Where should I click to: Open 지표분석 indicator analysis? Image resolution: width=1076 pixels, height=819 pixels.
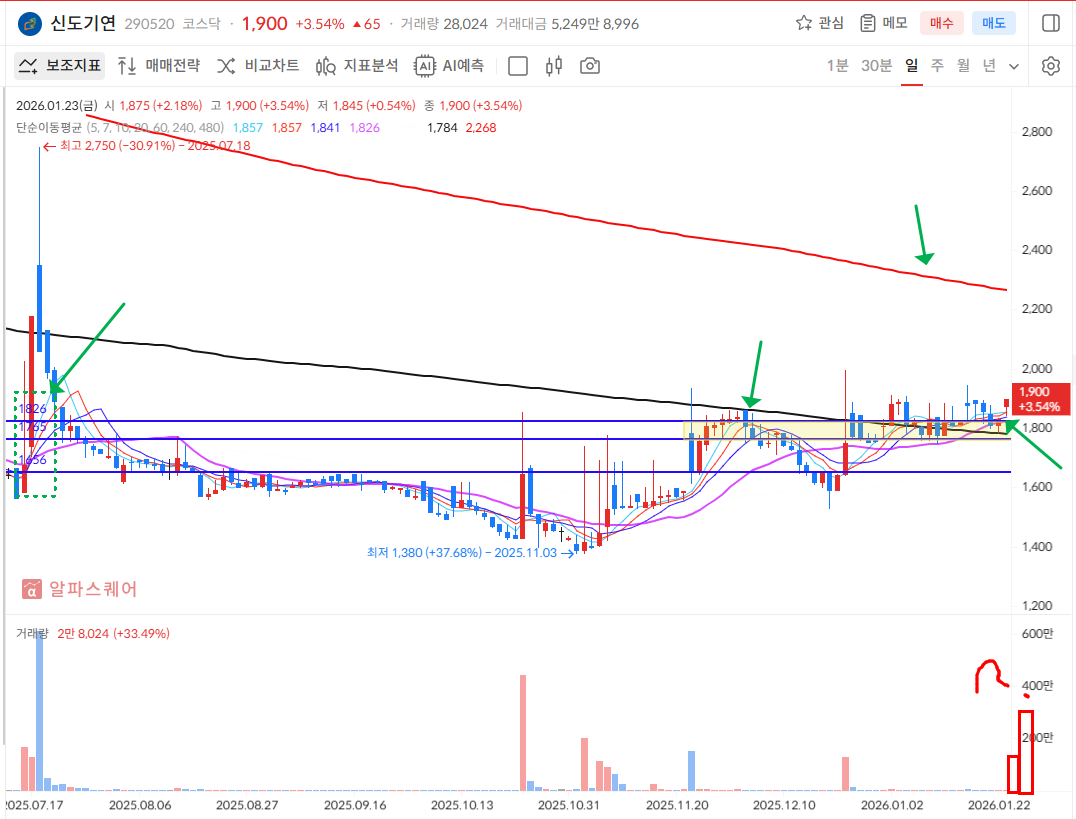click(x=357, y=66)
